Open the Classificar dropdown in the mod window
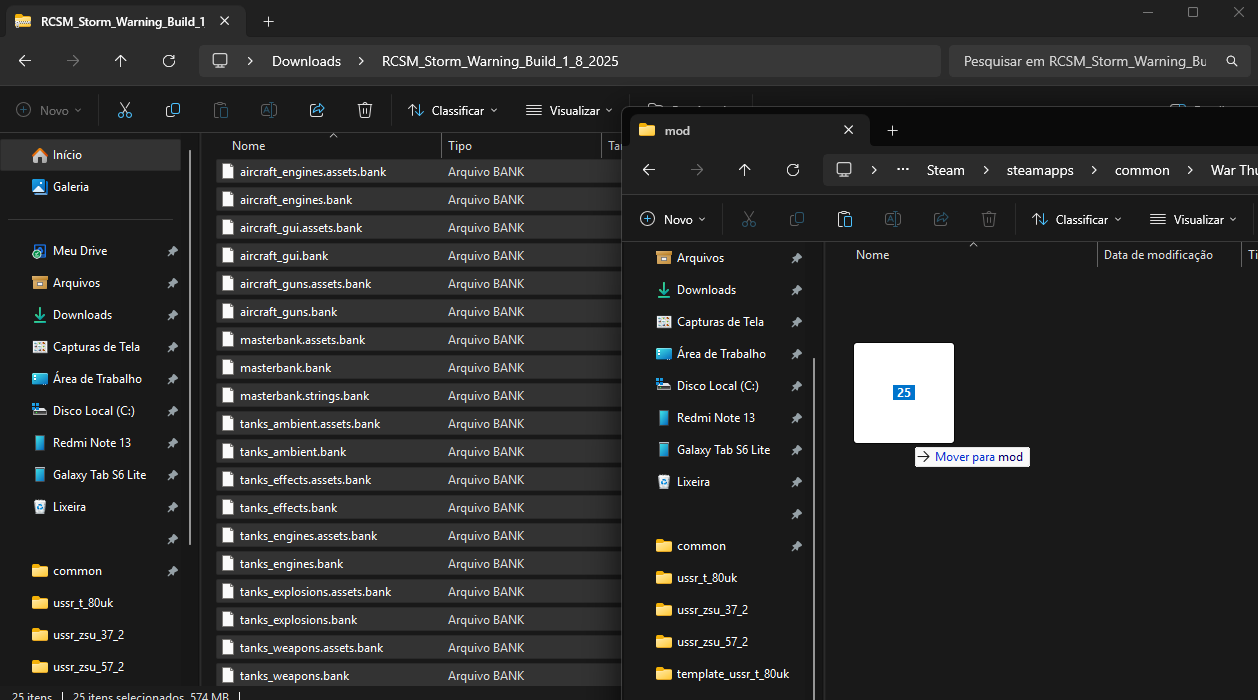Image resolution: width=1258 pixels, height=700 pixels. click(1077, 219)
